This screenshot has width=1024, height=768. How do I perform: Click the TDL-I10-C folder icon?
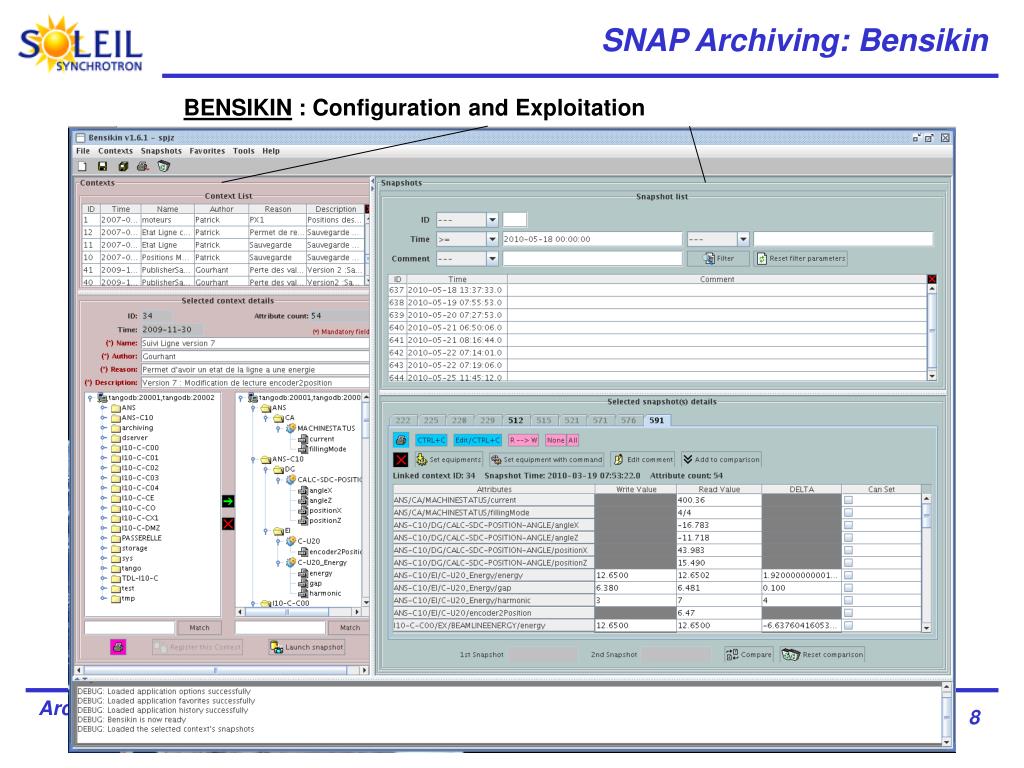[x=116, y=579]
